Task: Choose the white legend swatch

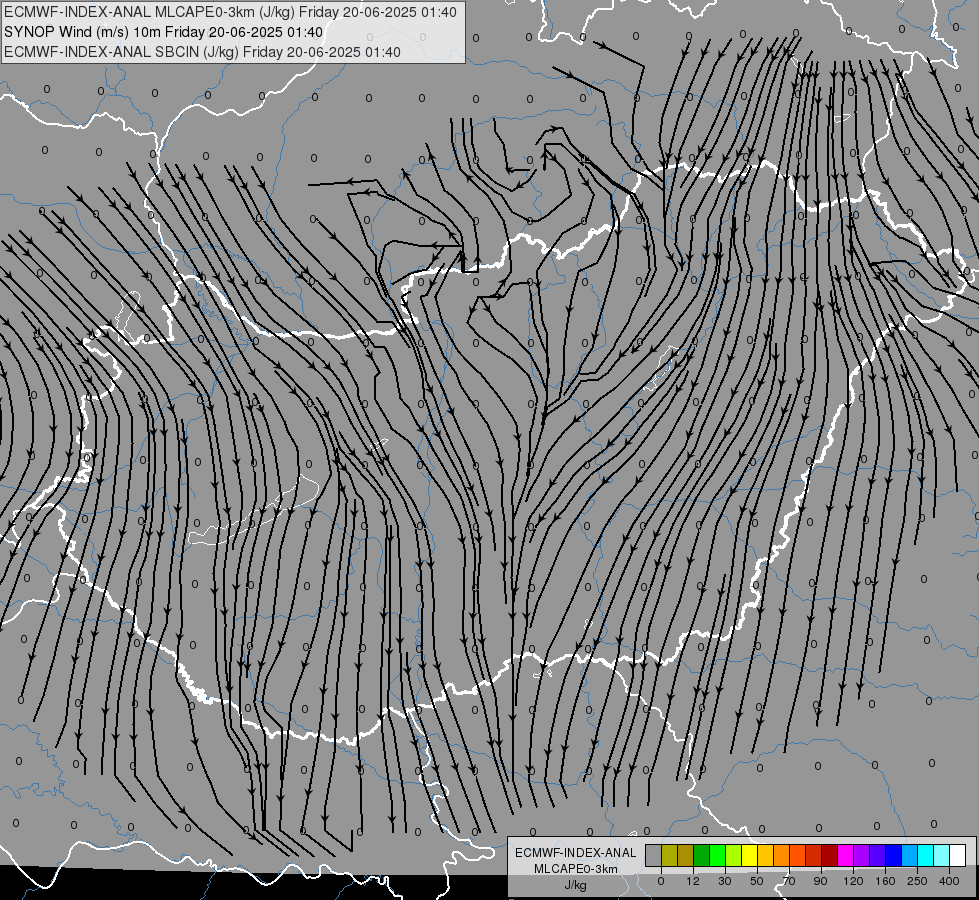Action: pyautogui.click(x=958, y=856)
